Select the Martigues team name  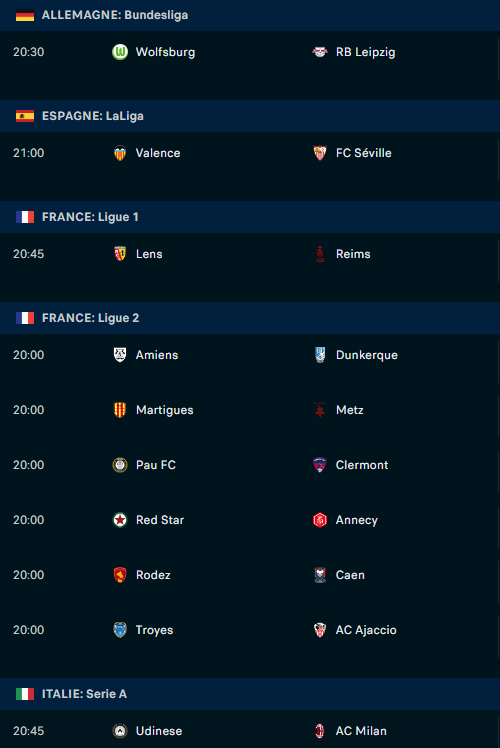(x=165, y=410)
